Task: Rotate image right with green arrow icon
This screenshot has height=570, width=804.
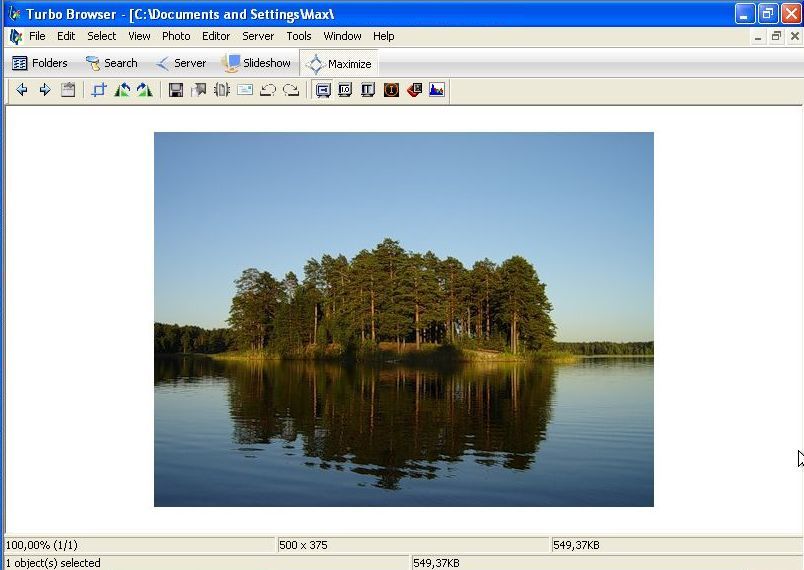Action: pos(145,90)
